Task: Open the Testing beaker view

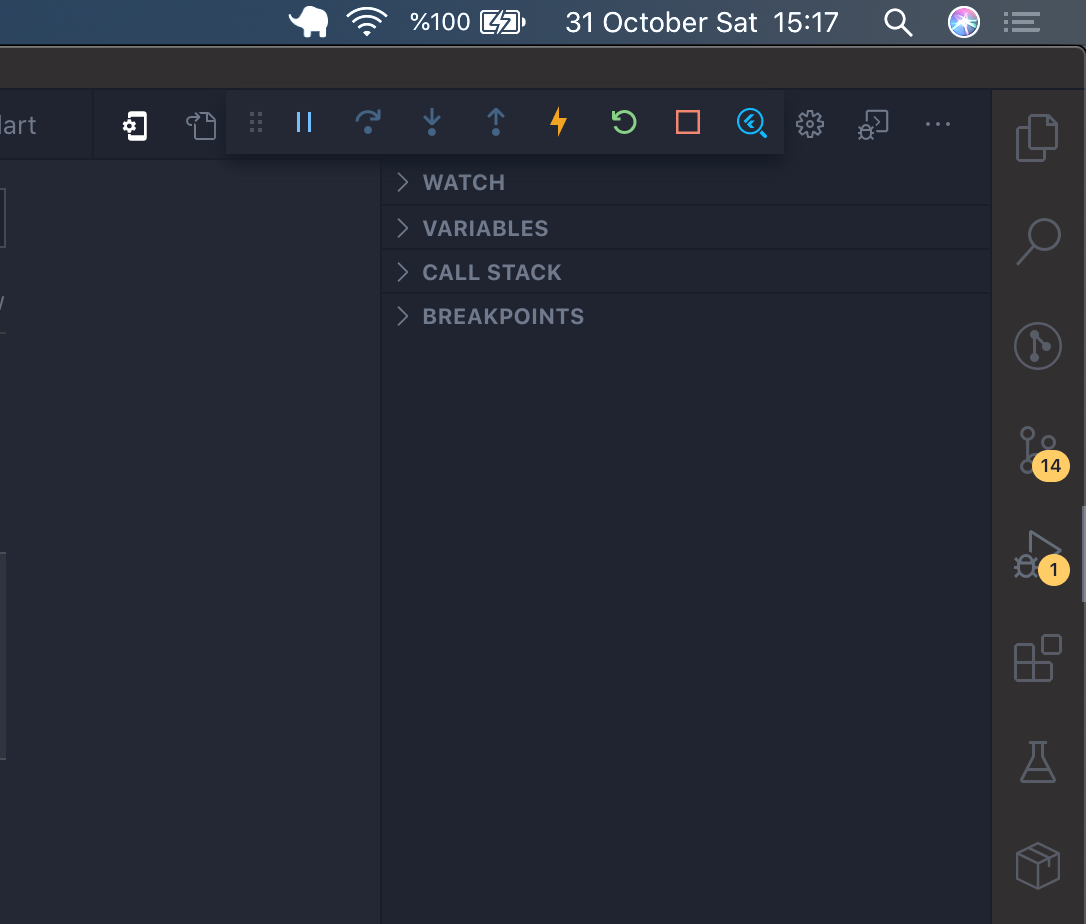Action: tap(1037, 762)
